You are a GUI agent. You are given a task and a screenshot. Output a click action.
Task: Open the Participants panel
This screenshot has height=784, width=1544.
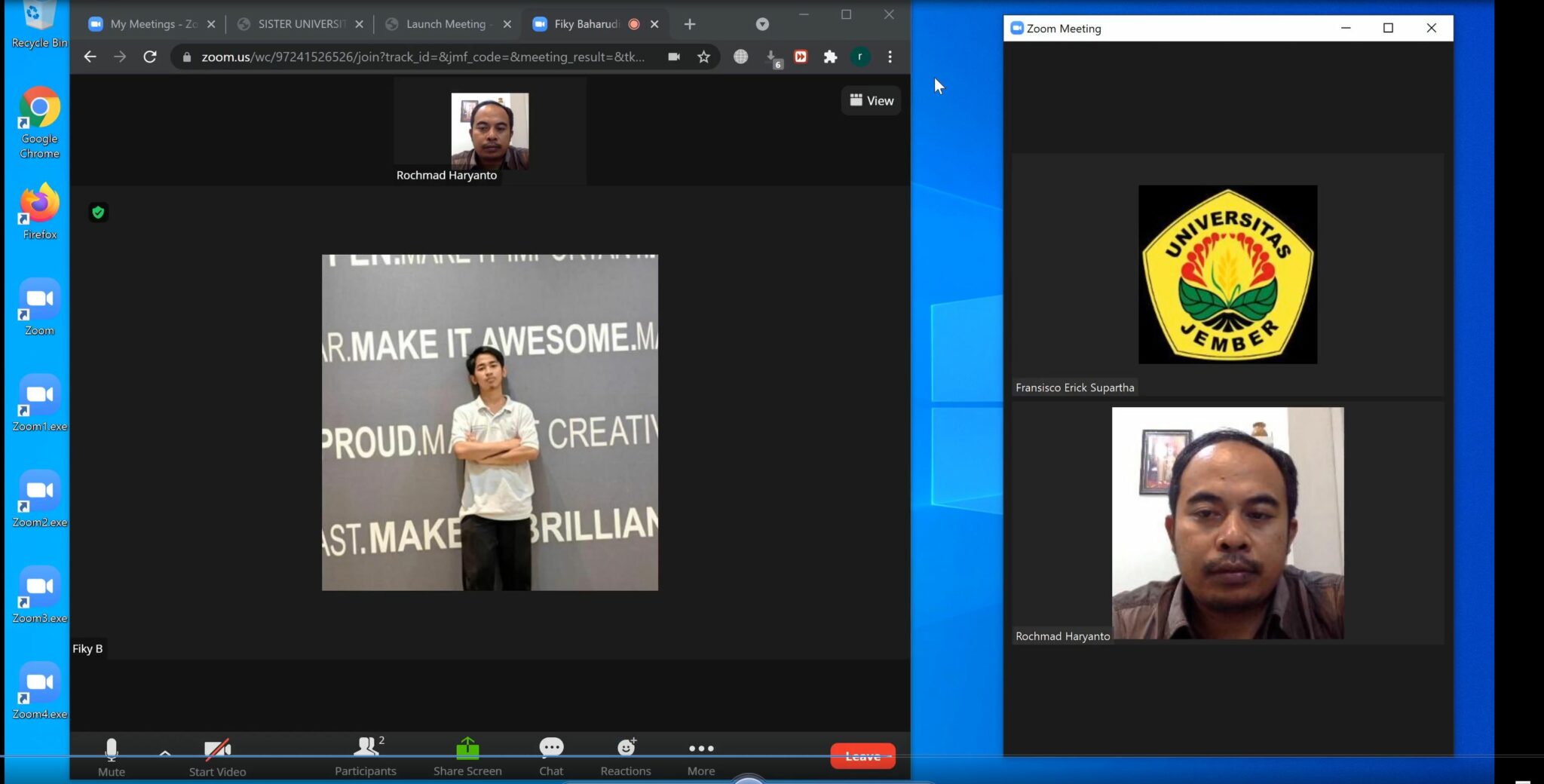pyautogui.click(x=366, y=757)
